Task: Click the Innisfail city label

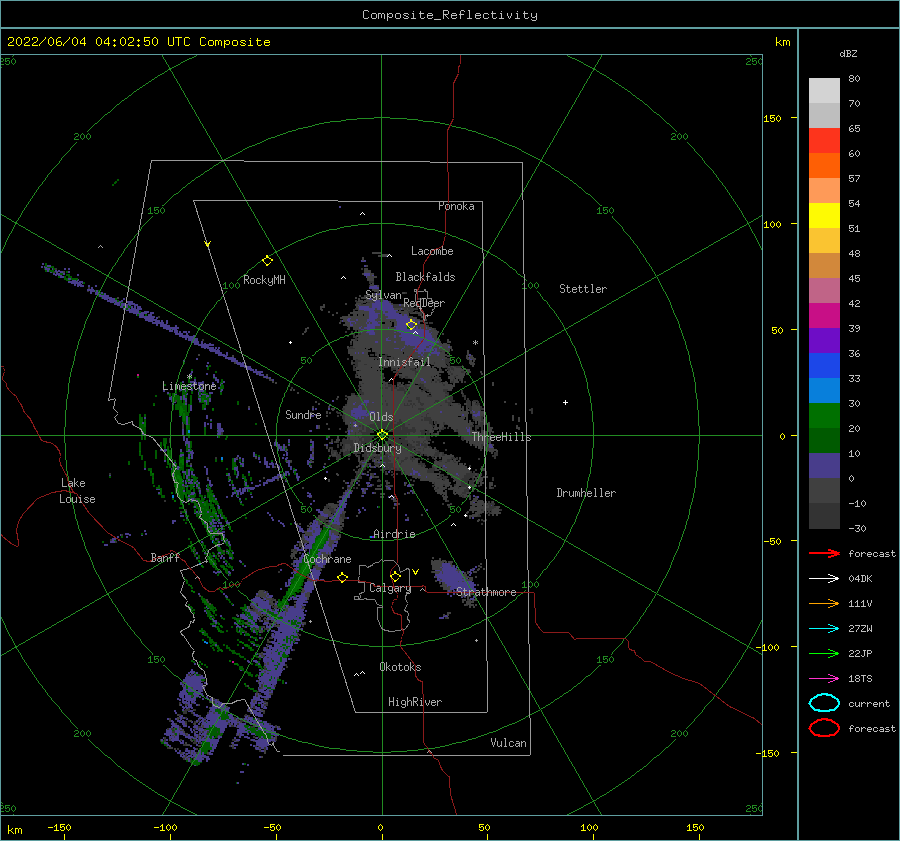Action: pos(404,362)
